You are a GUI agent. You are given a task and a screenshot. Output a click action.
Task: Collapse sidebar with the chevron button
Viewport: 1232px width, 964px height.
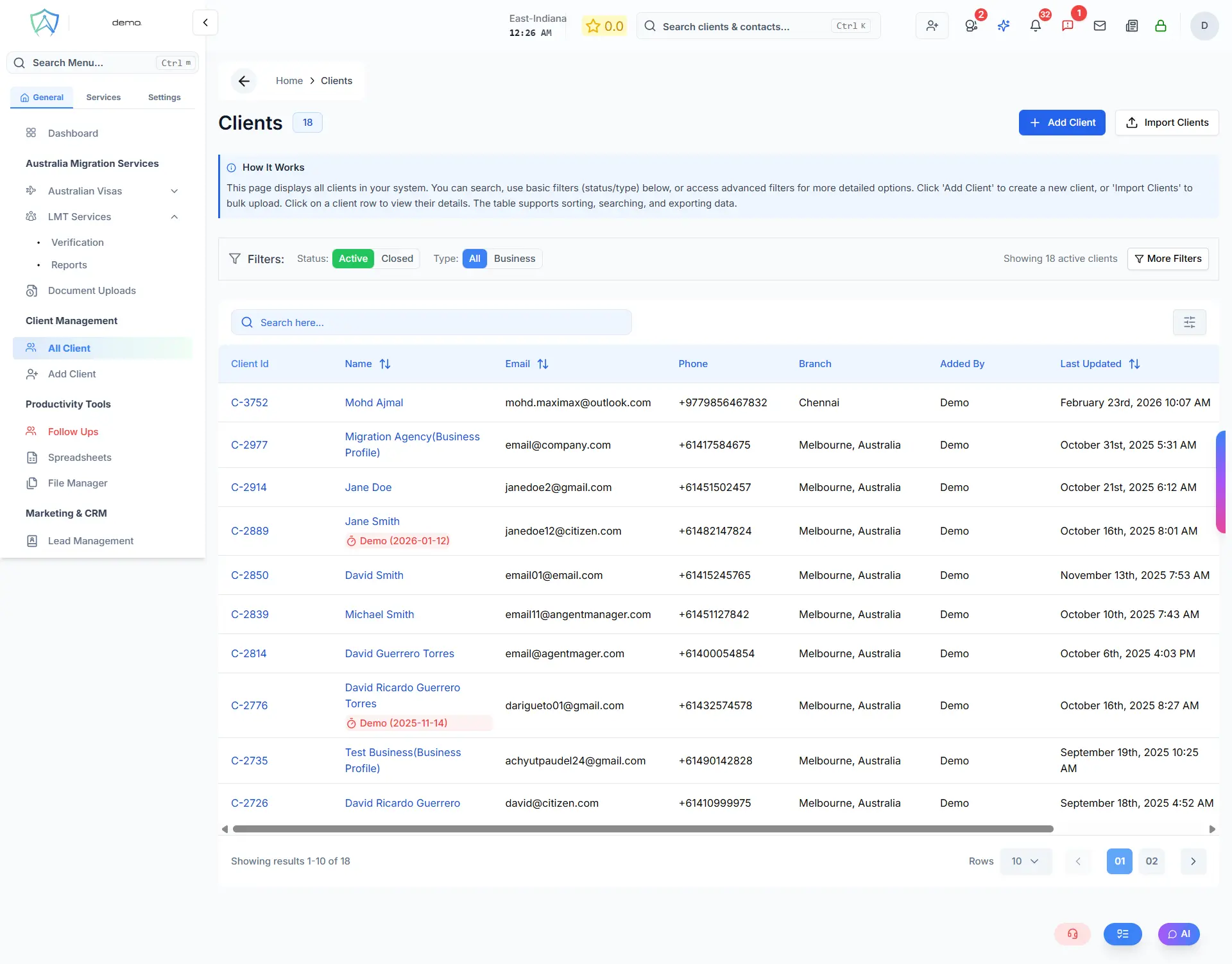pyautogui.click(x=205, y=23)
